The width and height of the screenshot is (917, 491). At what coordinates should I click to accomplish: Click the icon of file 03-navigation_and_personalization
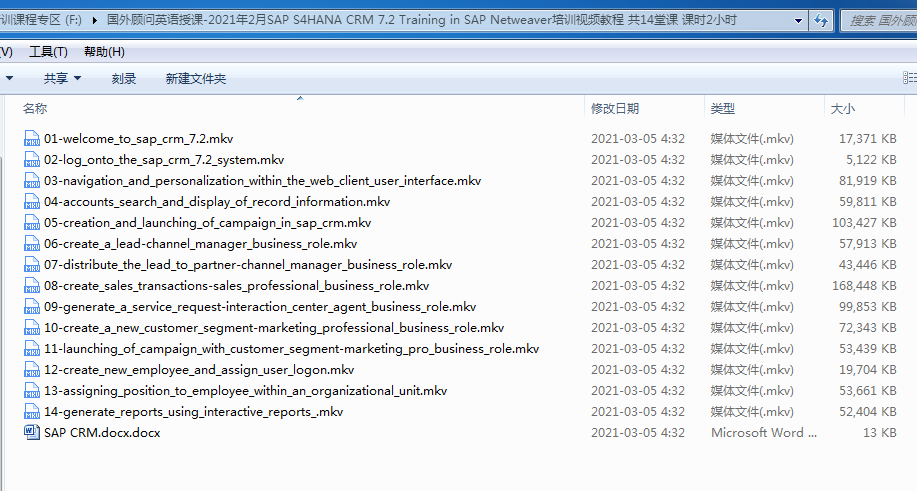pyautogui.click(x=32, y=181)
